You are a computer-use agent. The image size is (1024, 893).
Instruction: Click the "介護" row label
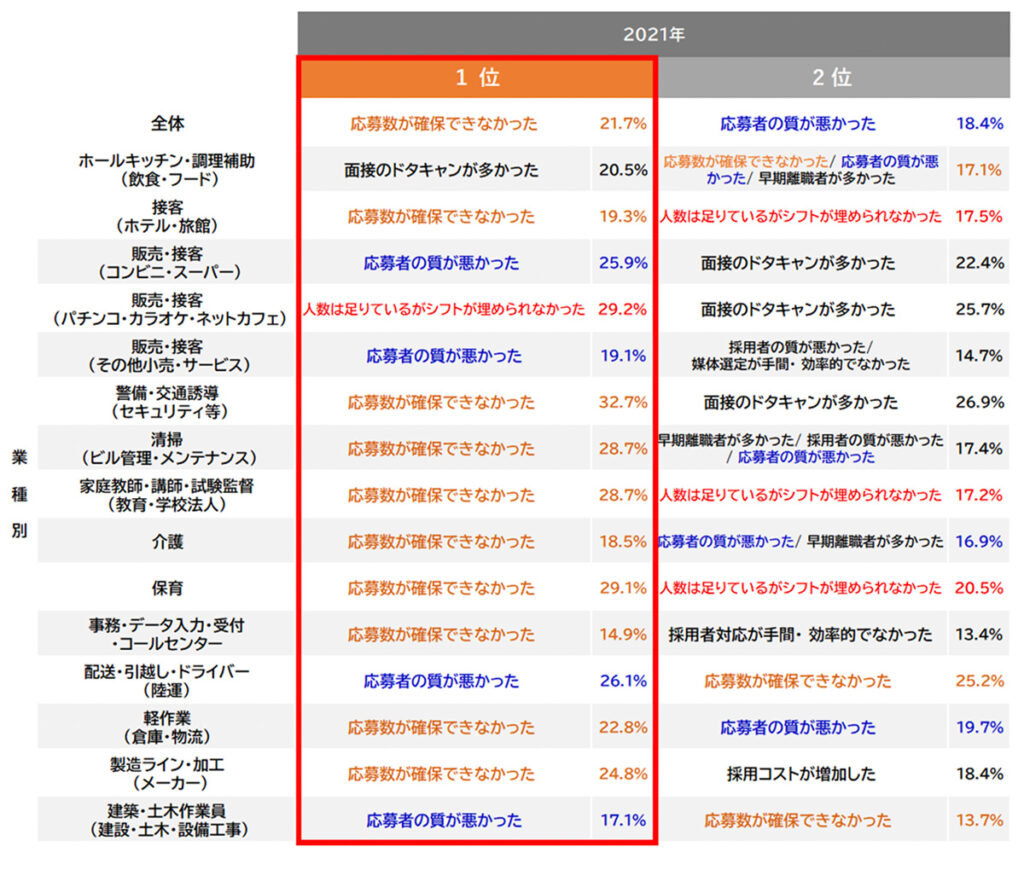(168, 542)
